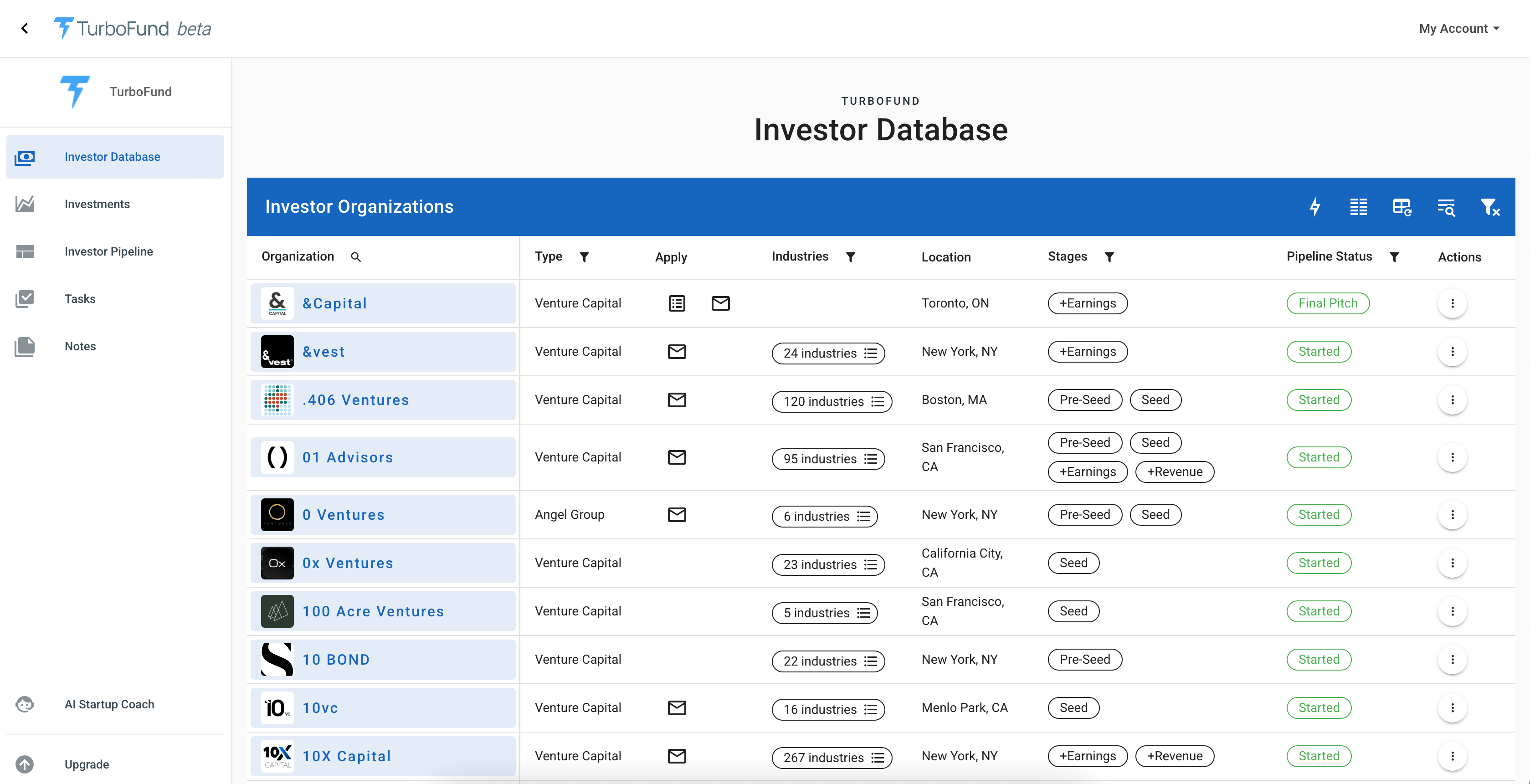Expand the 24 industries list
This screenshot has height=784, width=1530.
pos(828,353)
